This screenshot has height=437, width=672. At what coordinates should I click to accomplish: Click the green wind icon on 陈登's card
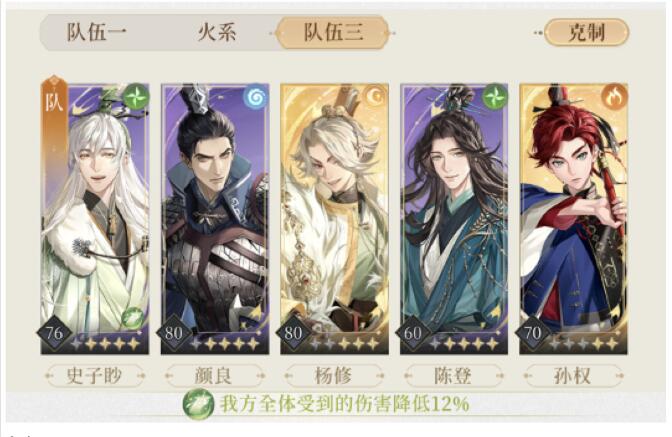(x=495, y=96)
